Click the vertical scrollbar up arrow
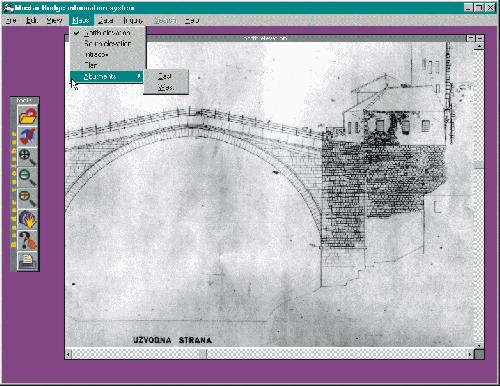Screen dimensions: 500x386 click(479, 47)
